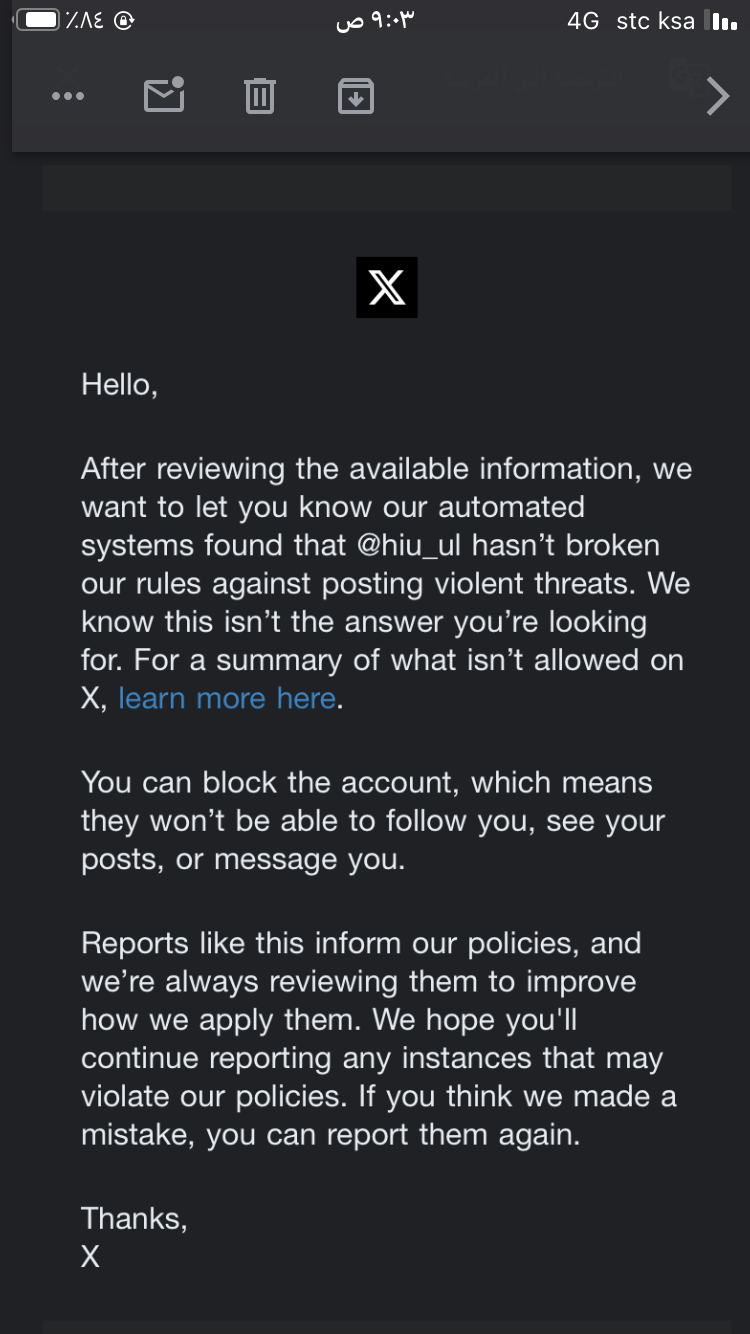Select the "Hello," greeting line
The width and height of the screenshot is (750, 1334).
click(120, 385)
